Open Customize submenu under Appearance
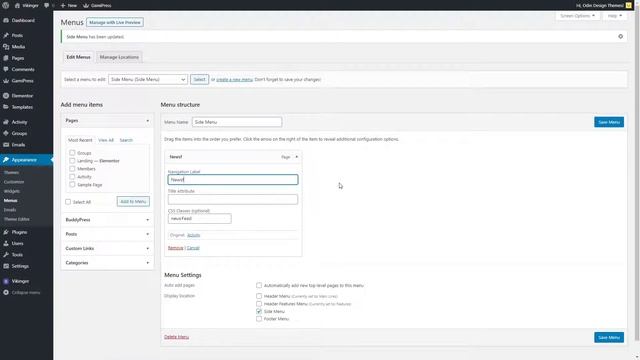 [14, 182]
